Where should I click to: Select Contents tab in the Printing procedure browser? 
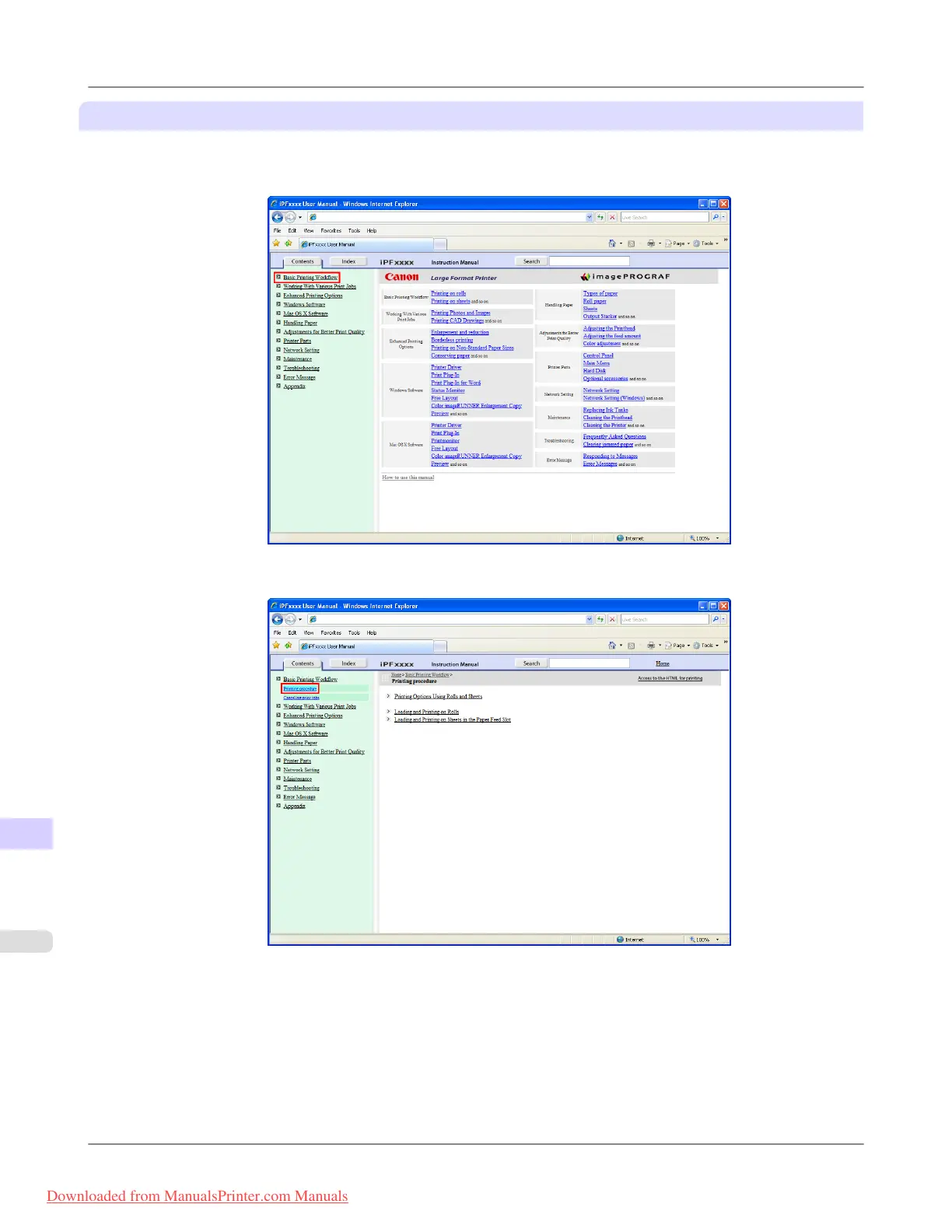click(x=303, y=663)
